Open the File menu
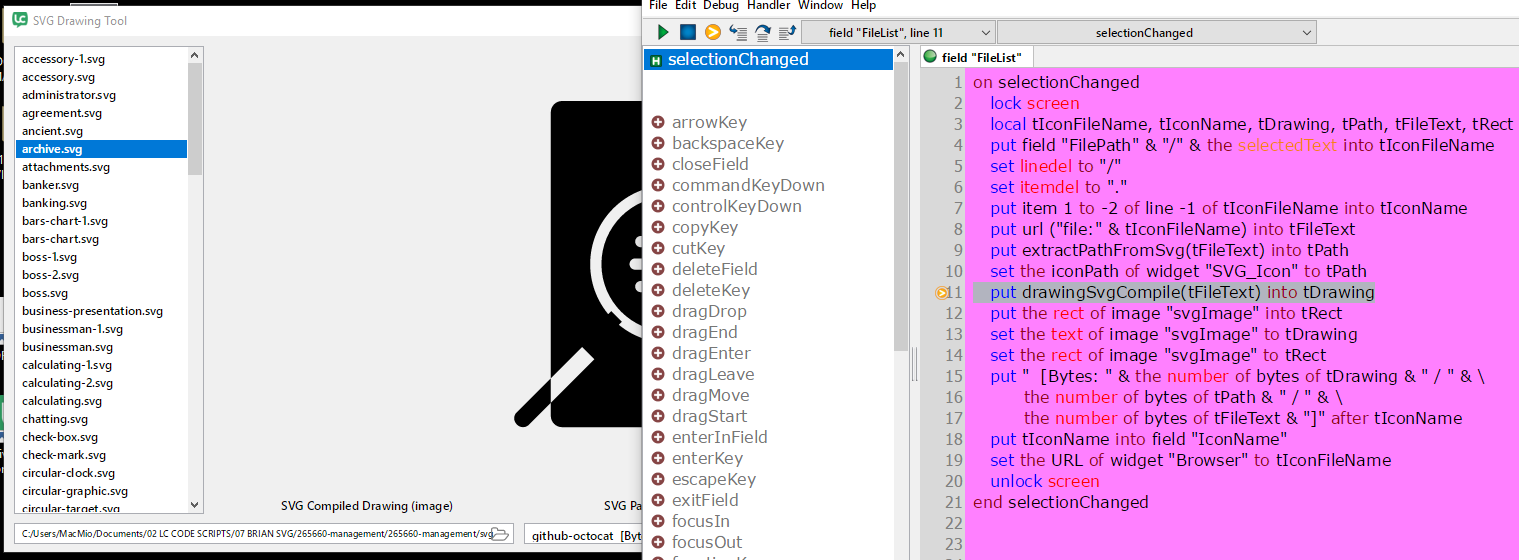 point(658,6)
